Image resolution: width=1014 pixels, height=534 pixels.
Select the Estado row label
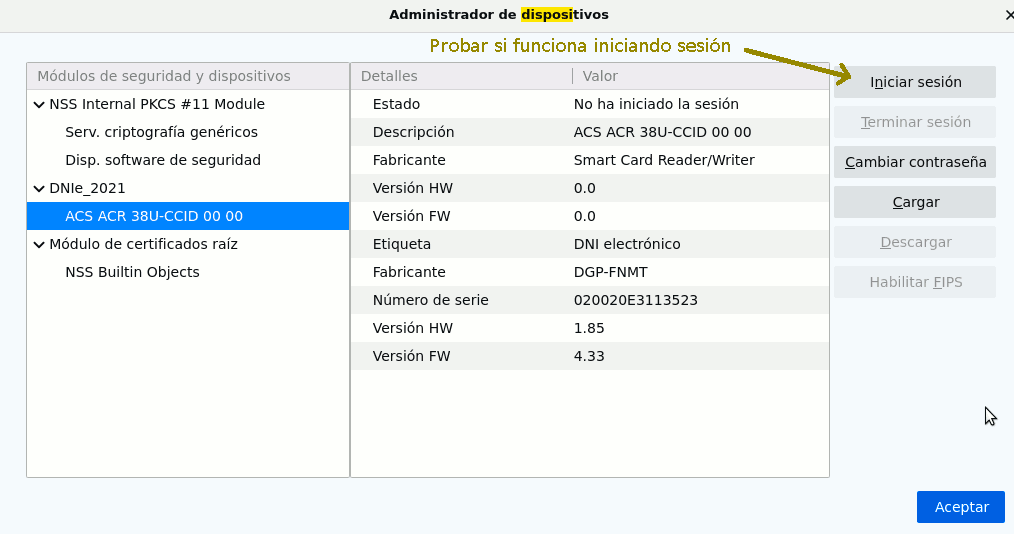[396, 104]
